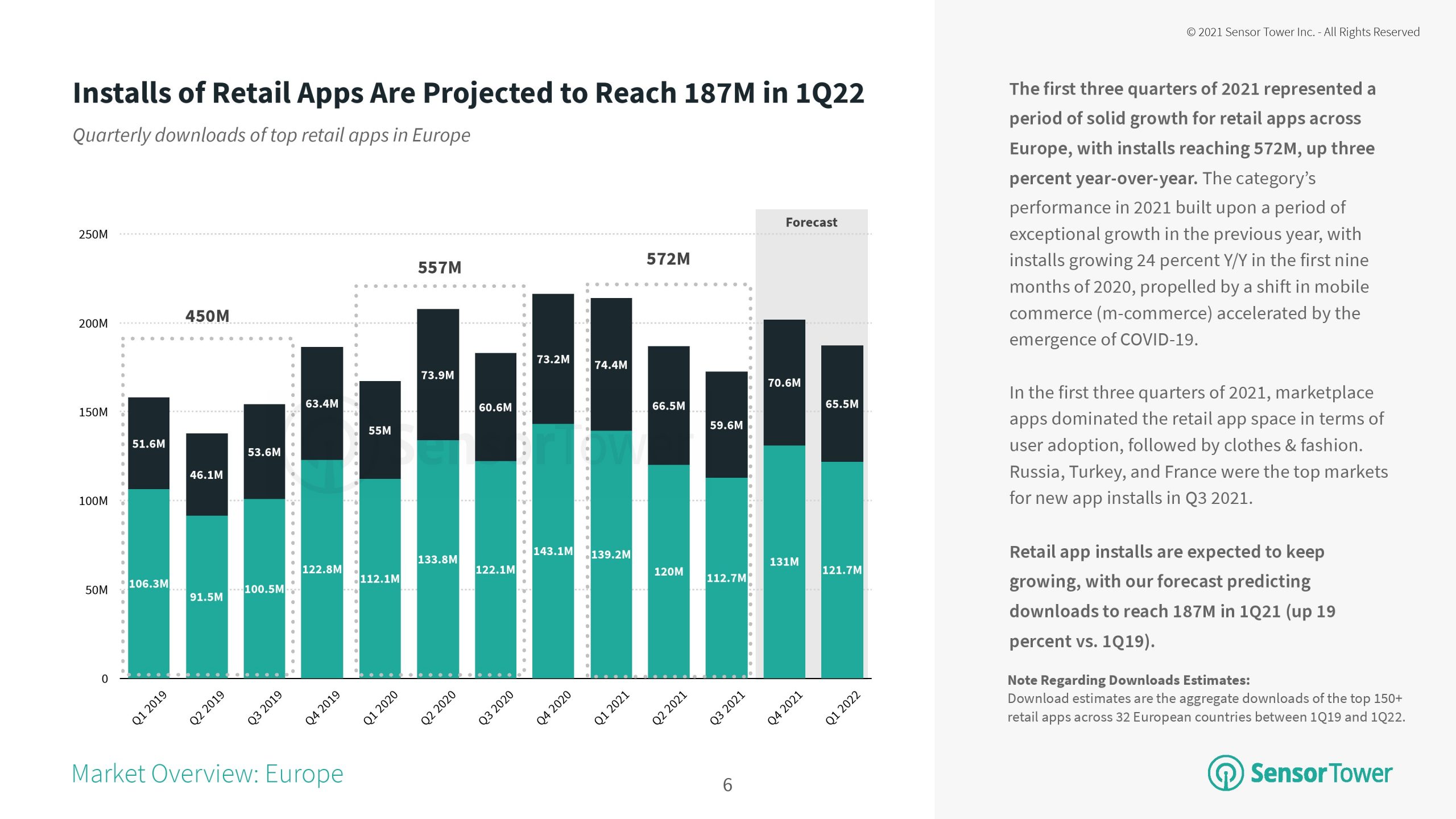The height and width of the screenshot is (819, 1456).
Task: Click the slide title about 187M installs
Action: pos(468,93)
